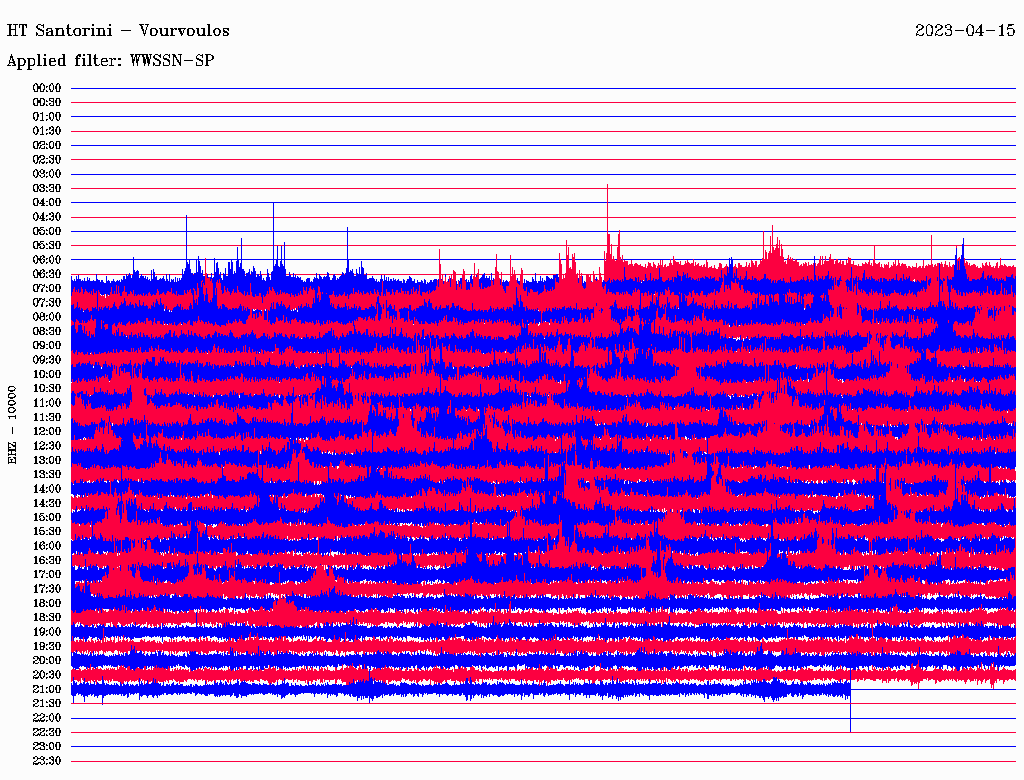Click the 07:30 time label
The width and height of the screenshot is (1024, 780).
point(47,302)
